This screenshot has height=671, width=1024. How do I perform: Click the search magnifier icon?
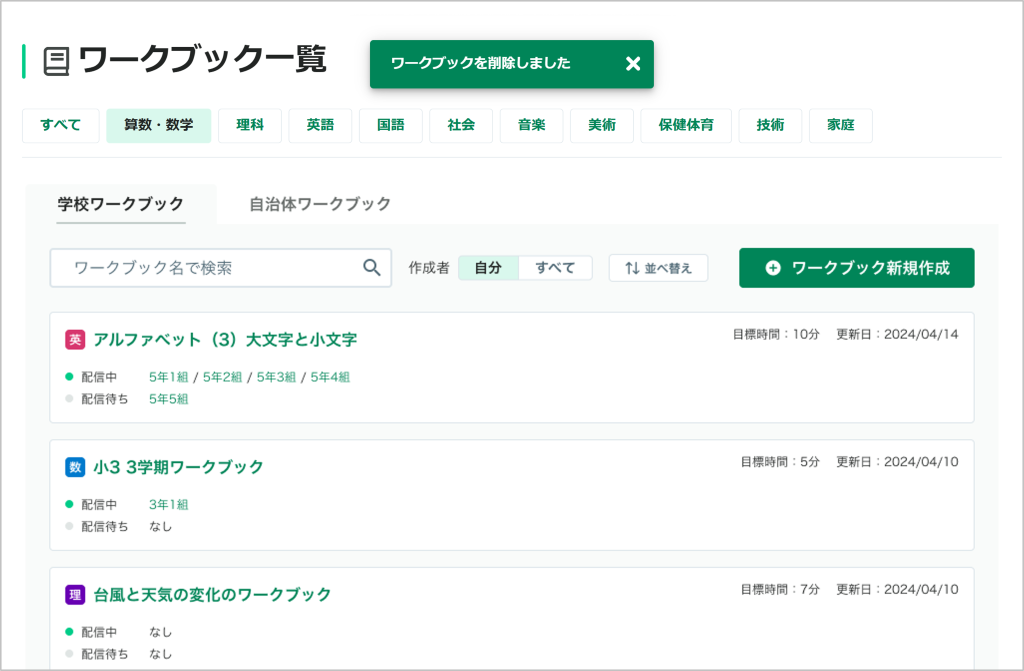click(x=372, y=267)
